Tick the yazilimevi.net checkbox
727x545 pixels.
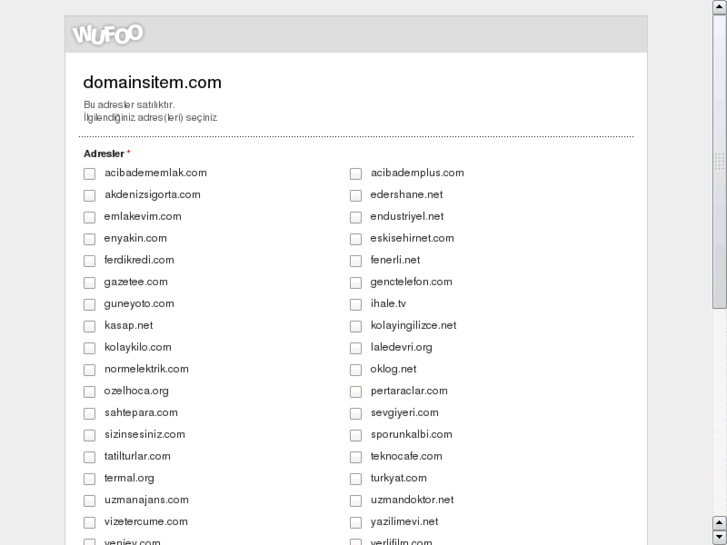(x=356, y=523)
